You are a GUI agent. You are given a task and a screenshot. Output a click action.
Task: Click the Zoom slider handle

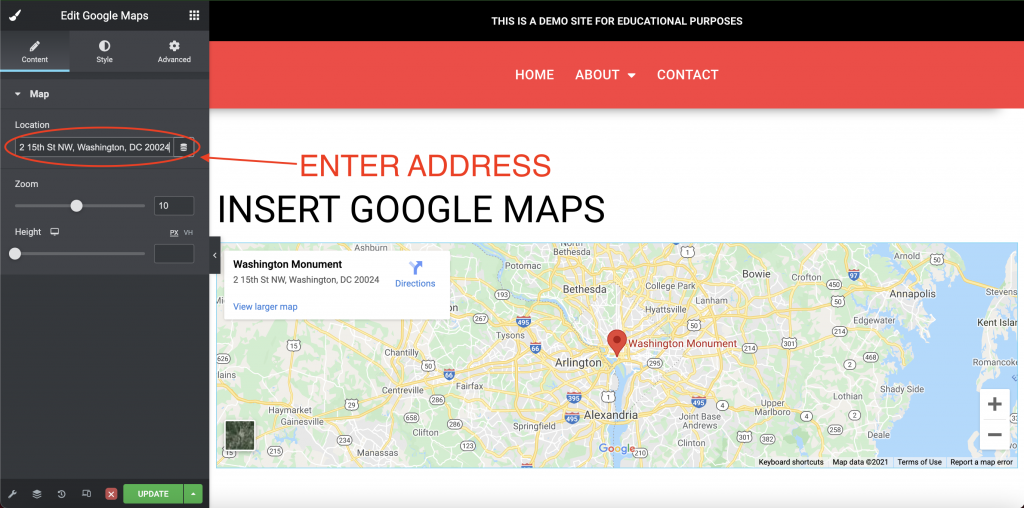(x=76, y=206)
